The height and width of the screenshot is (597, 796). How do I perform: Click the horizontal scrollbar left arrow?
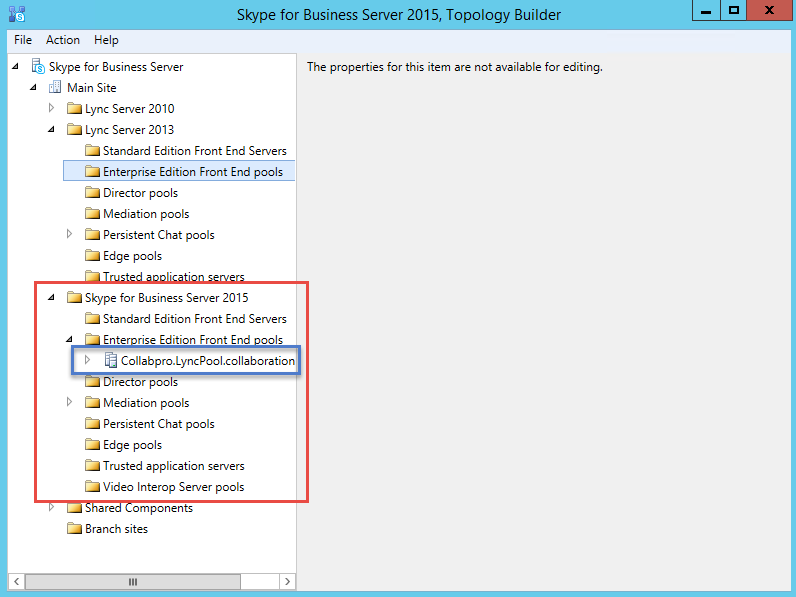tap(16, 581)
